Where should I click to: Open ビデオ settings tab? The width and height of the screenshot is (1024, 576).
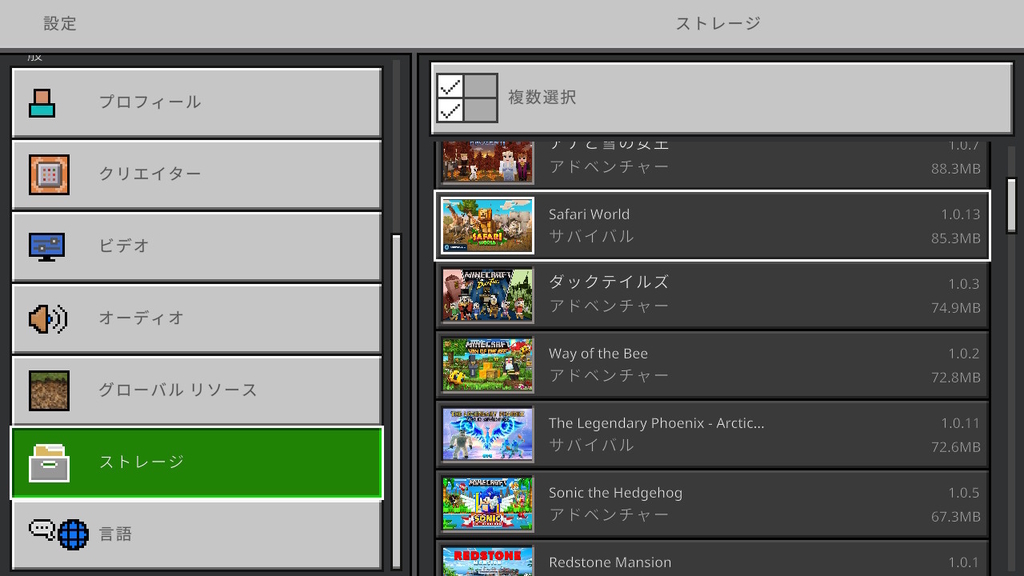point(197,246)
